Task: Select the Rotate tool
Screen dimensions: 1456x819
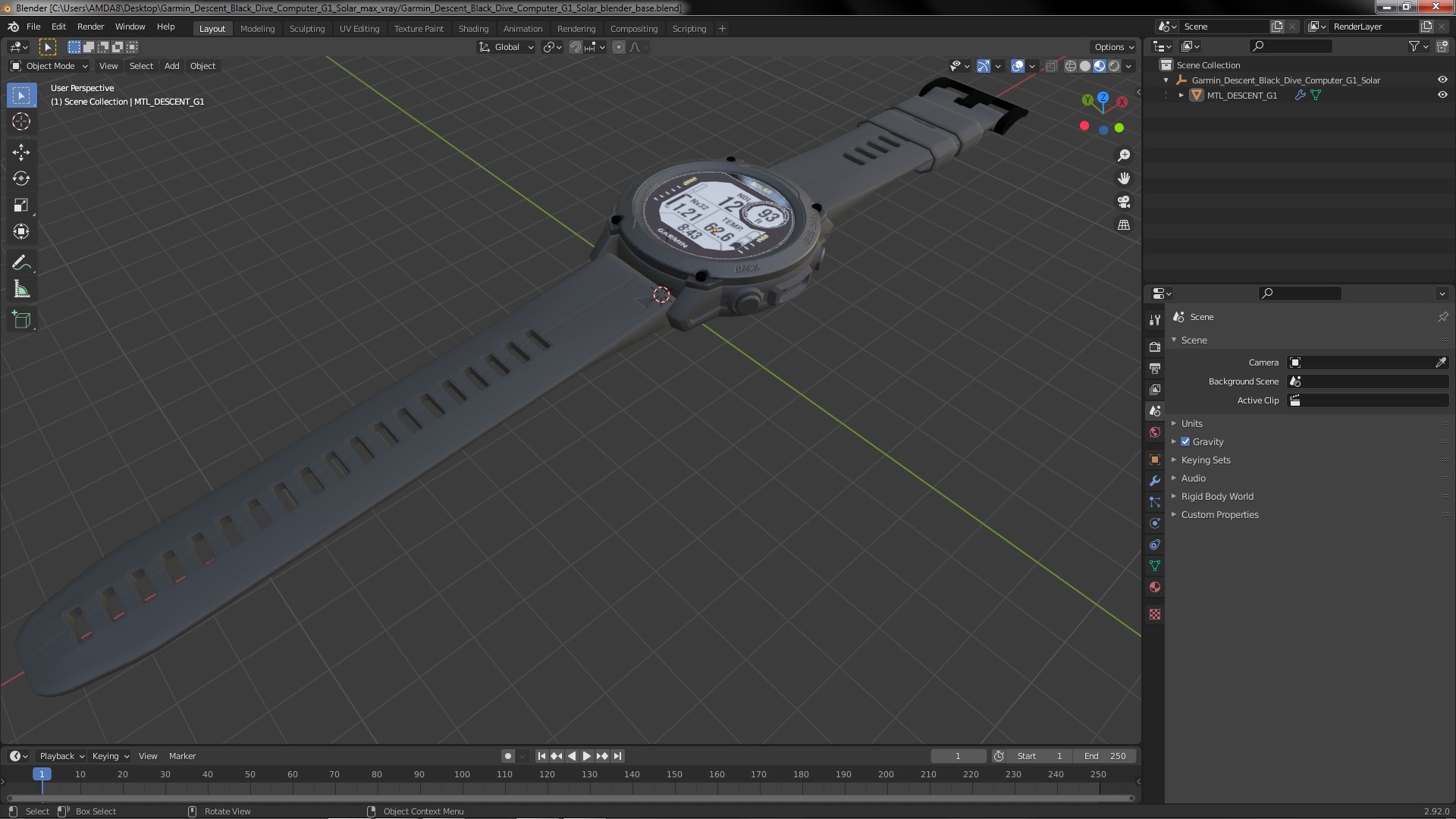Action: coord(21,179)
